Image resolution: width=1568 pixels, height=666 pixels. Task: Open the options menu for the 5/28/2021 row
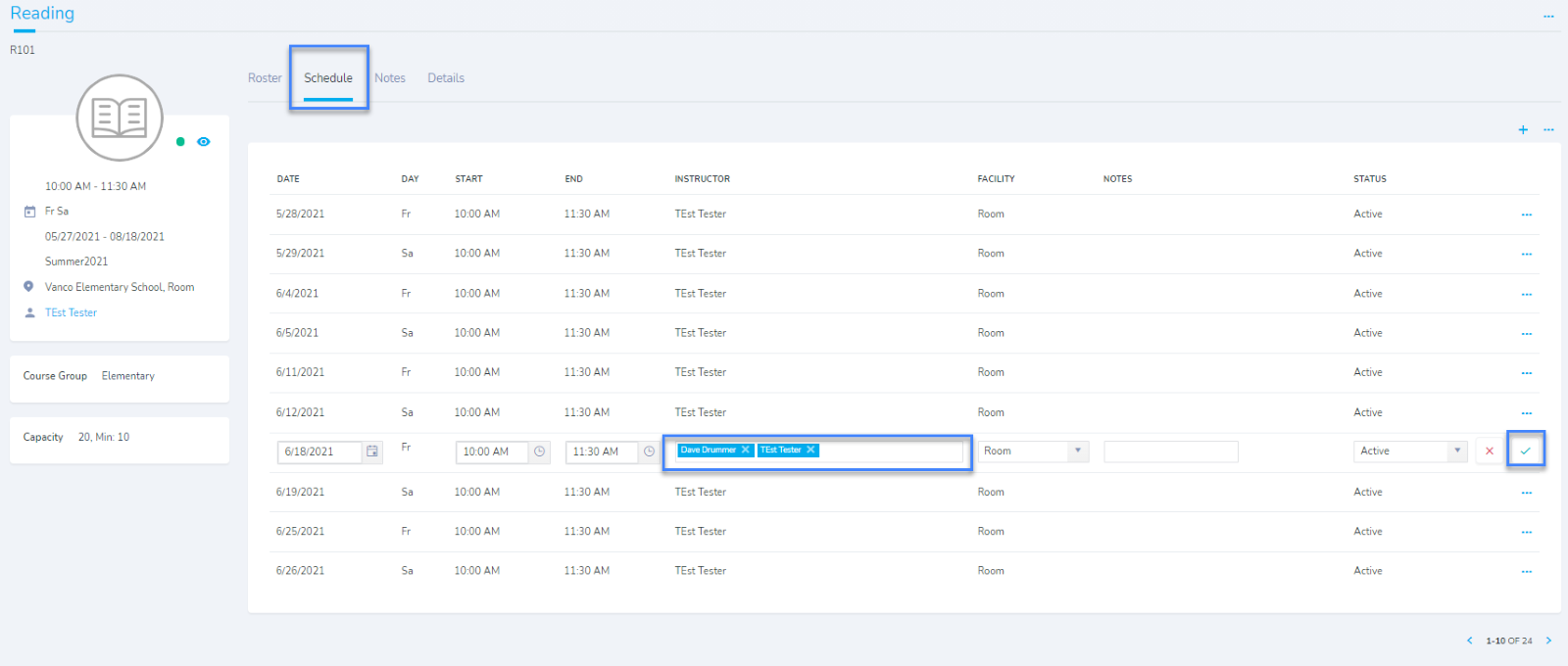[1526, 214]
